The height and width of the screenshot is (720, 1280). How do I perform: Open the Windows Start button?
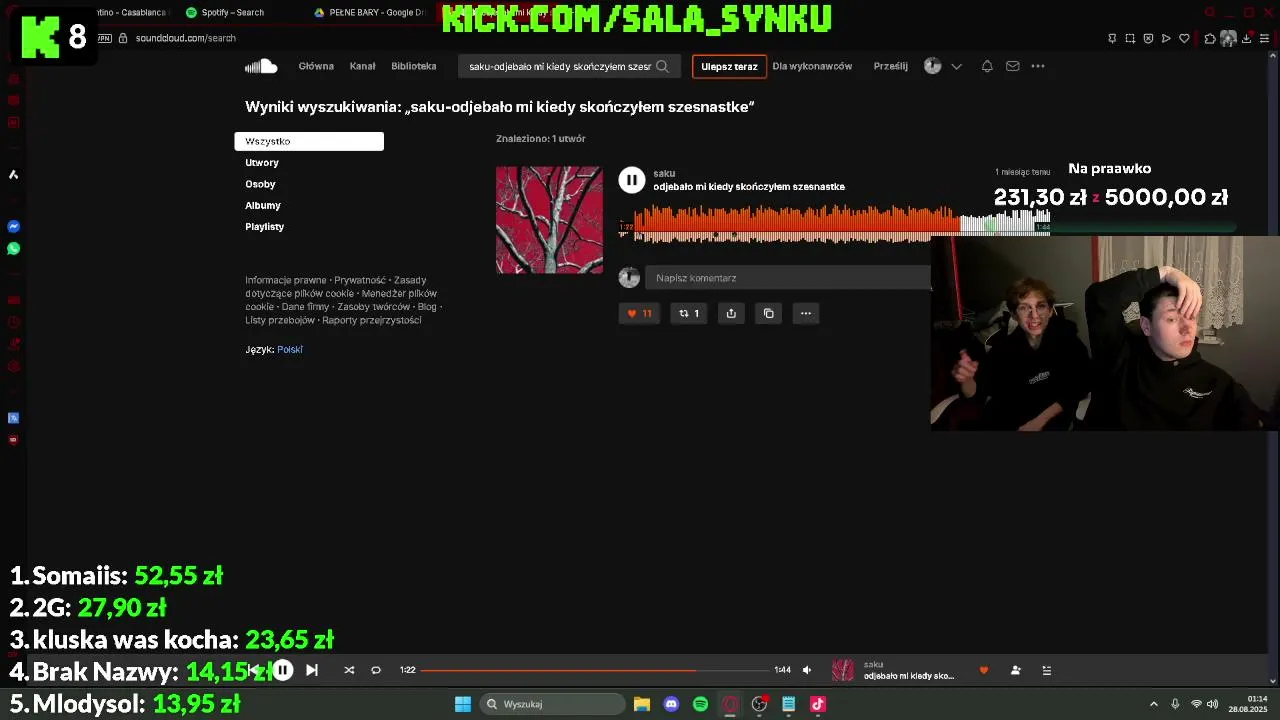coord(463,704)
